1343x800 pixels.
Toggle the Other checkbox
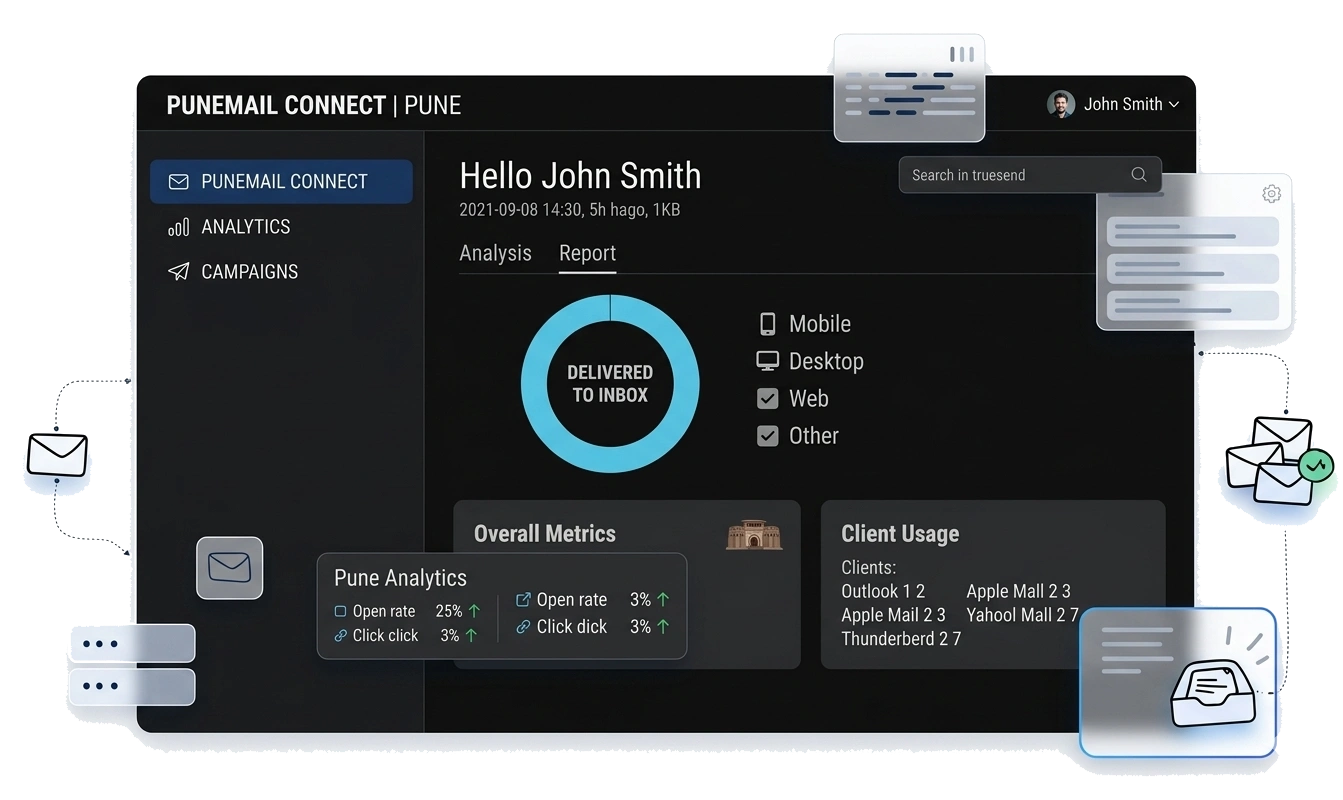[x=767, y=436]
